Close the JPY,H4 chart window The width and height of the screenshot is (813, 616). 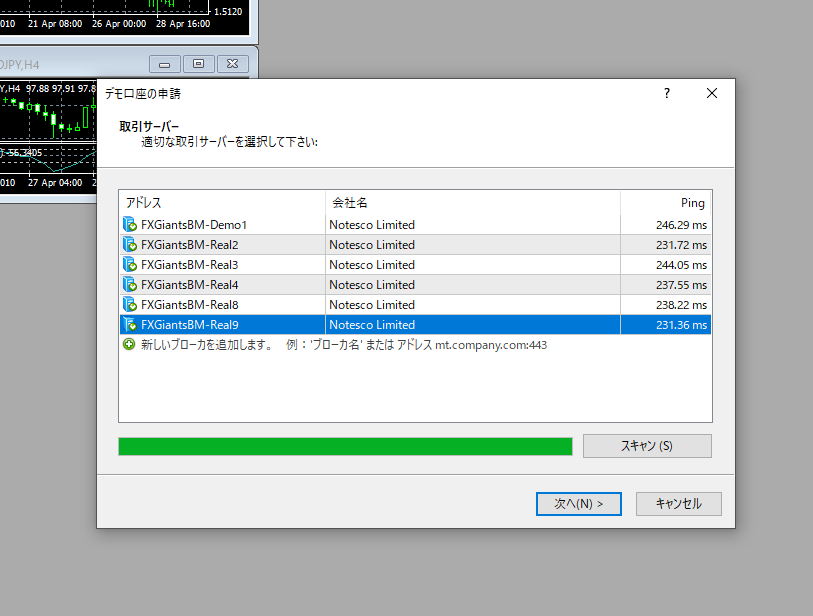[232, 64]
